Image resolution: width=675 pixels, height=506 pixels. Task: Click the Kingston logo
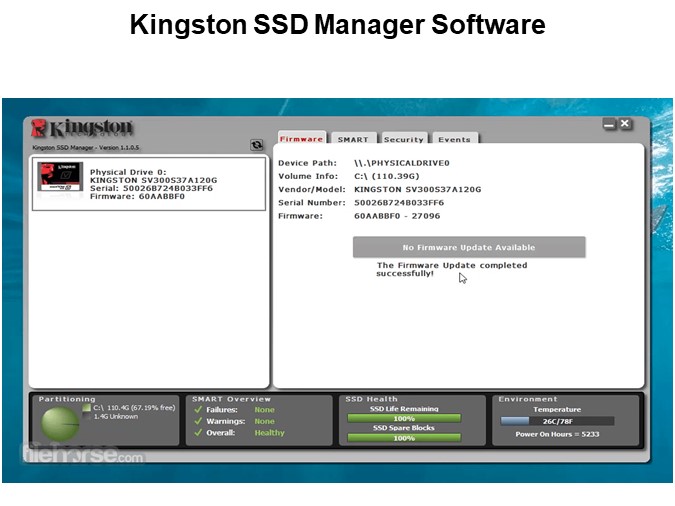(82, 128)
